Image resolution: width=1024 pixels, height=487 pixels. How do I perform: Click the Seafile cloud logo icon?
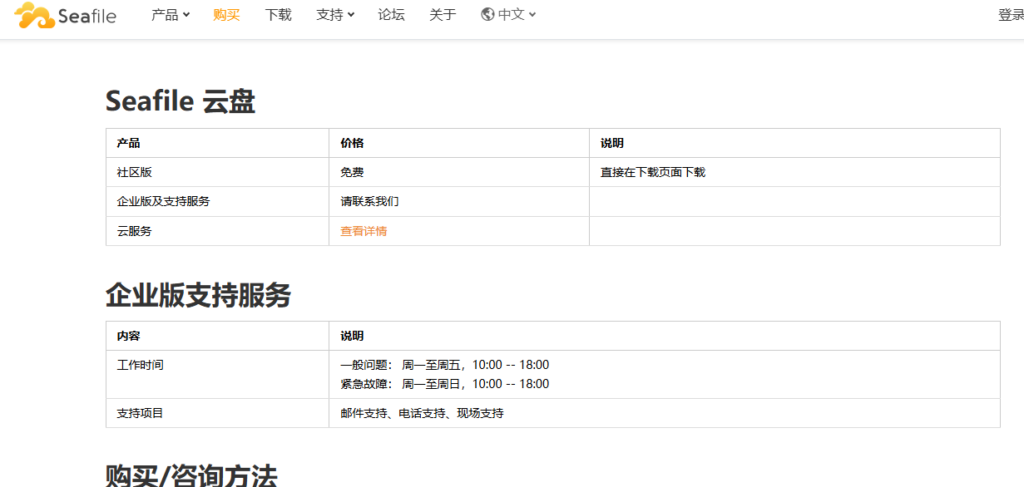tap(35, 16)
